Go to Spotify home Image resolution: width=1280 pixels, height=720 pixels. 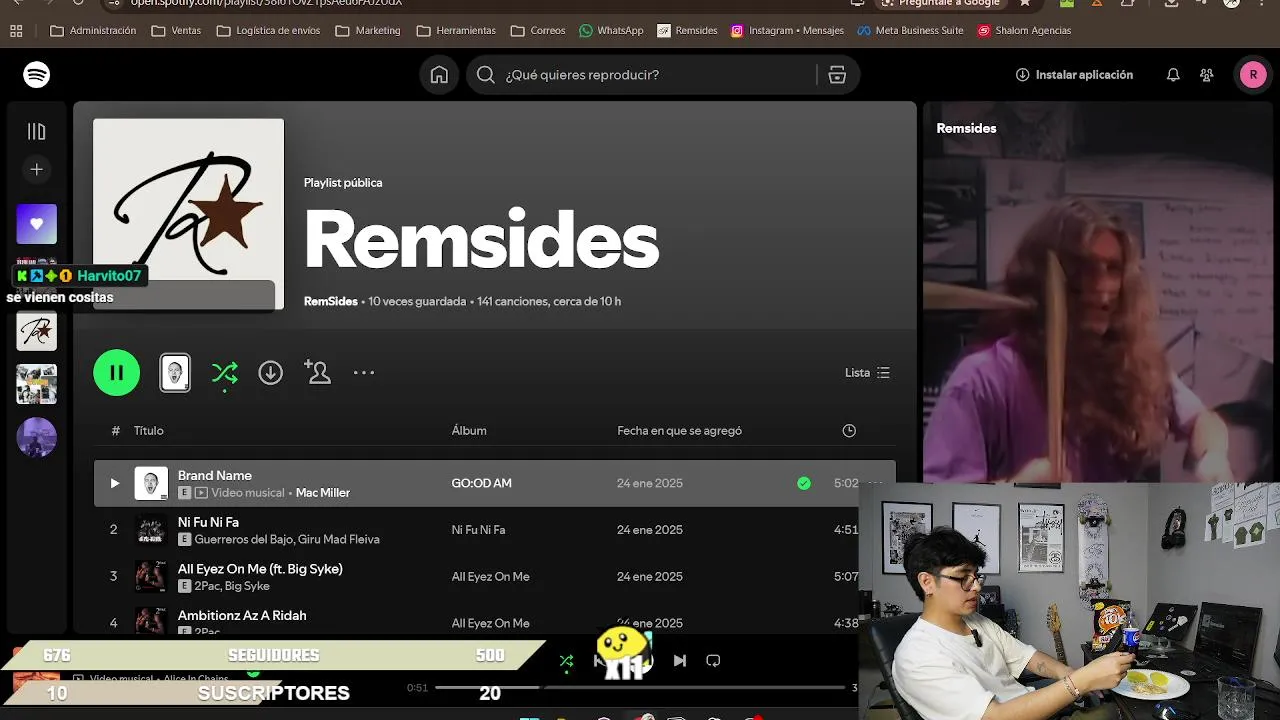(439, 75)
